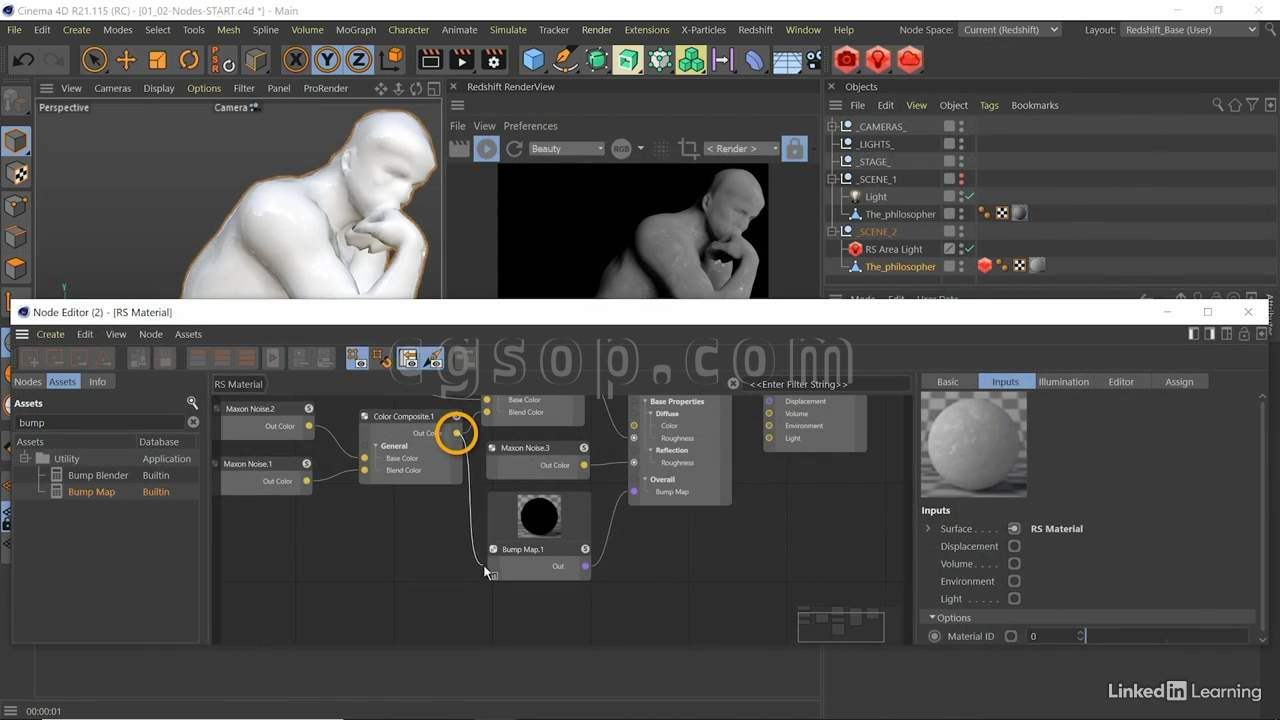1280x720 pixels.
Task: Select the Spline Pen tool
Action: coord(565,60)
